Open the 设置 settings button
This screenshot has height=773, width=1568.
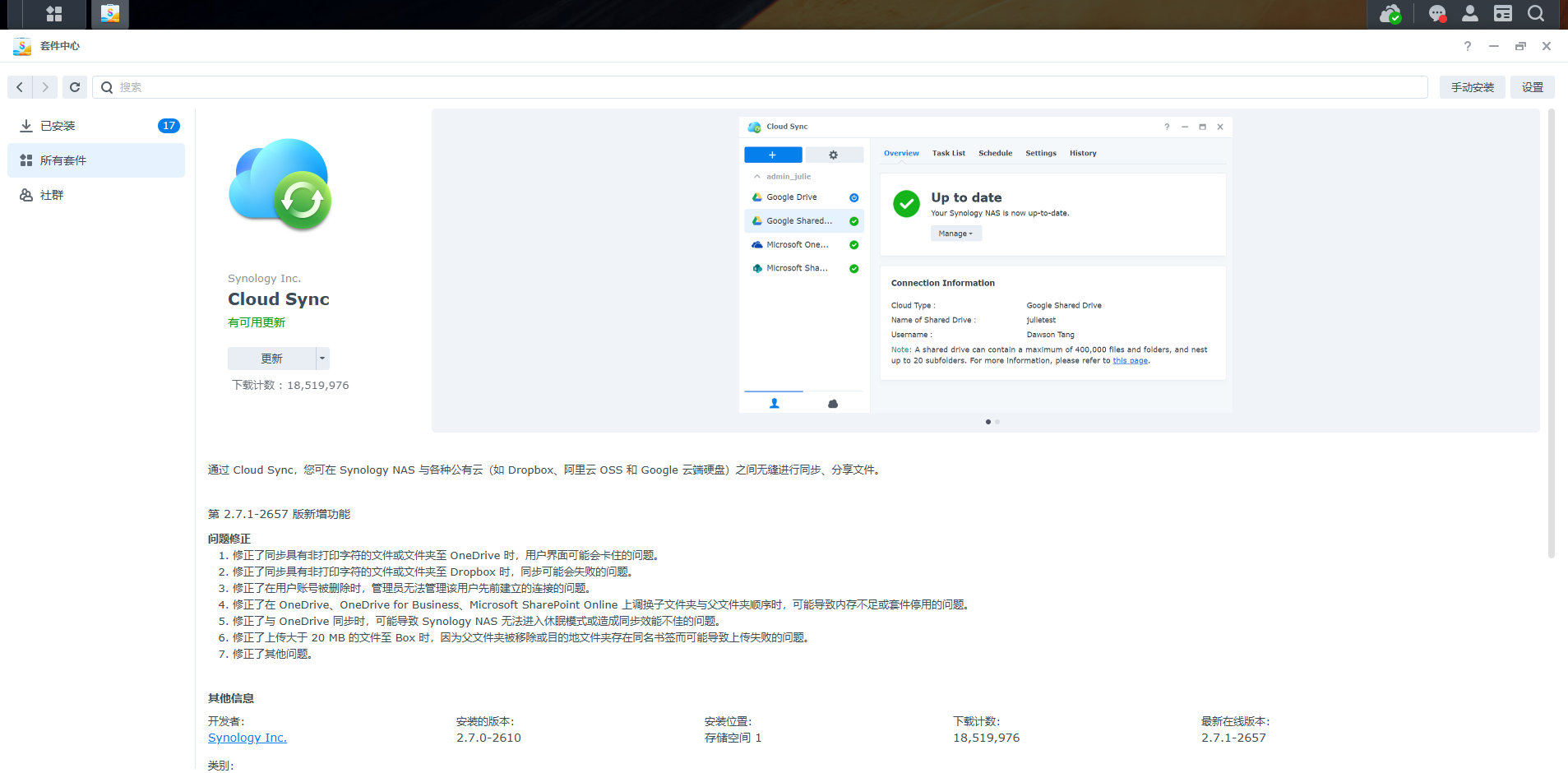pyautogui.click(x=1532, y=87)
